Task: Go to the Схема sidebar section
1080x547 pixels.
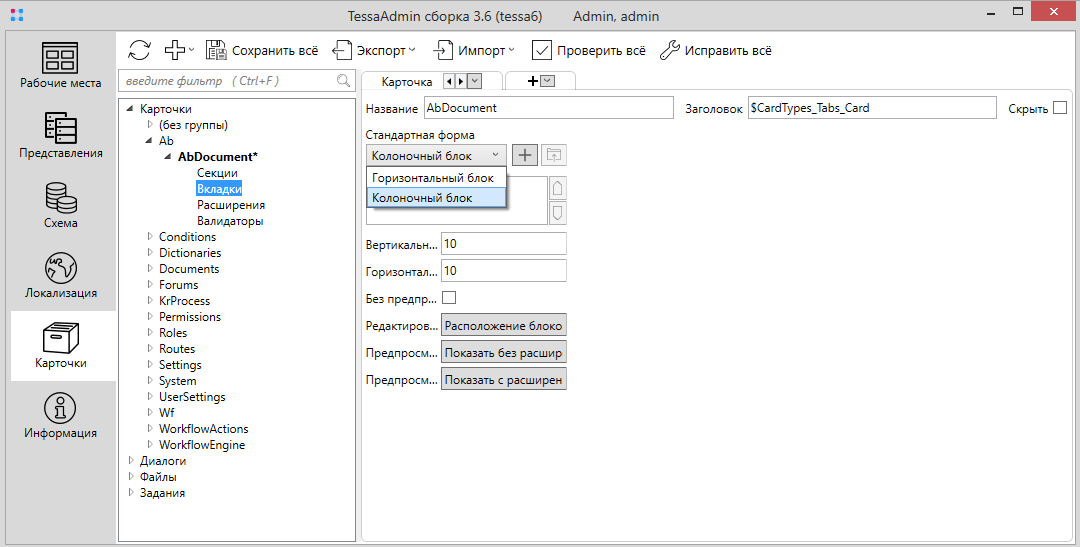Action: tap(61, 205)
